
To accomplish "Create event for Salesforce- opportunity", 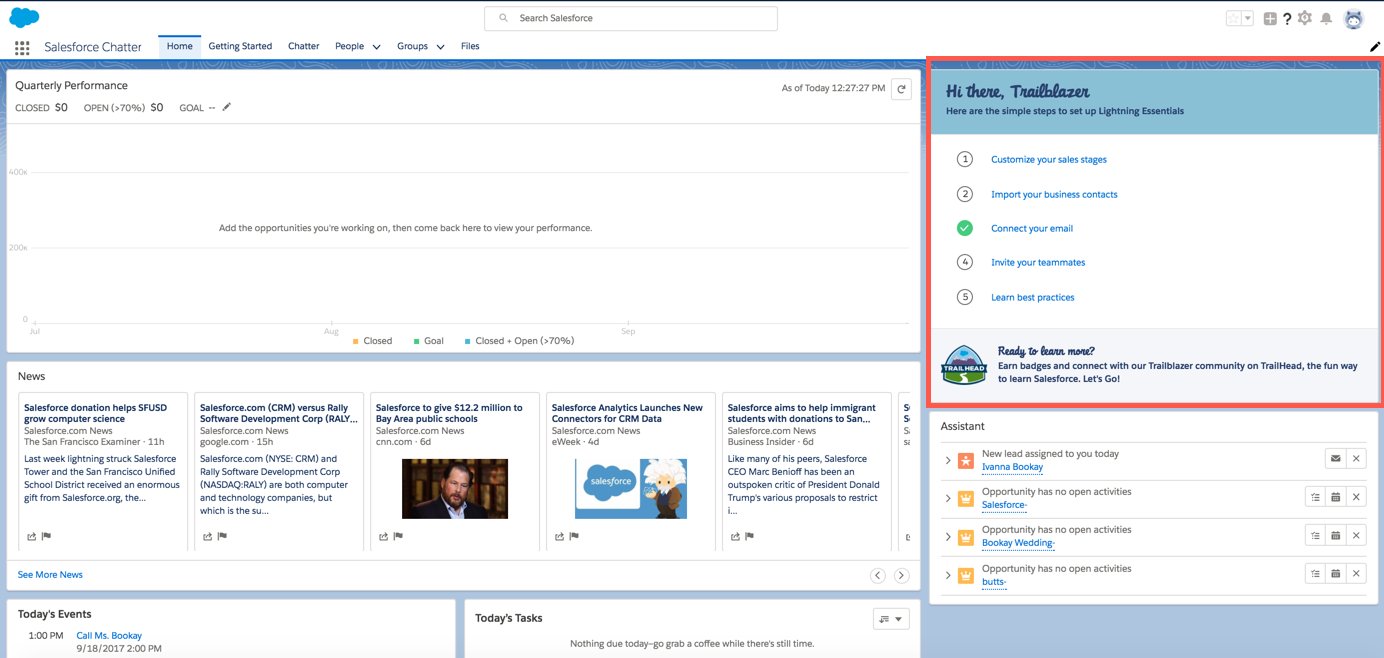I will [1335, 497].
